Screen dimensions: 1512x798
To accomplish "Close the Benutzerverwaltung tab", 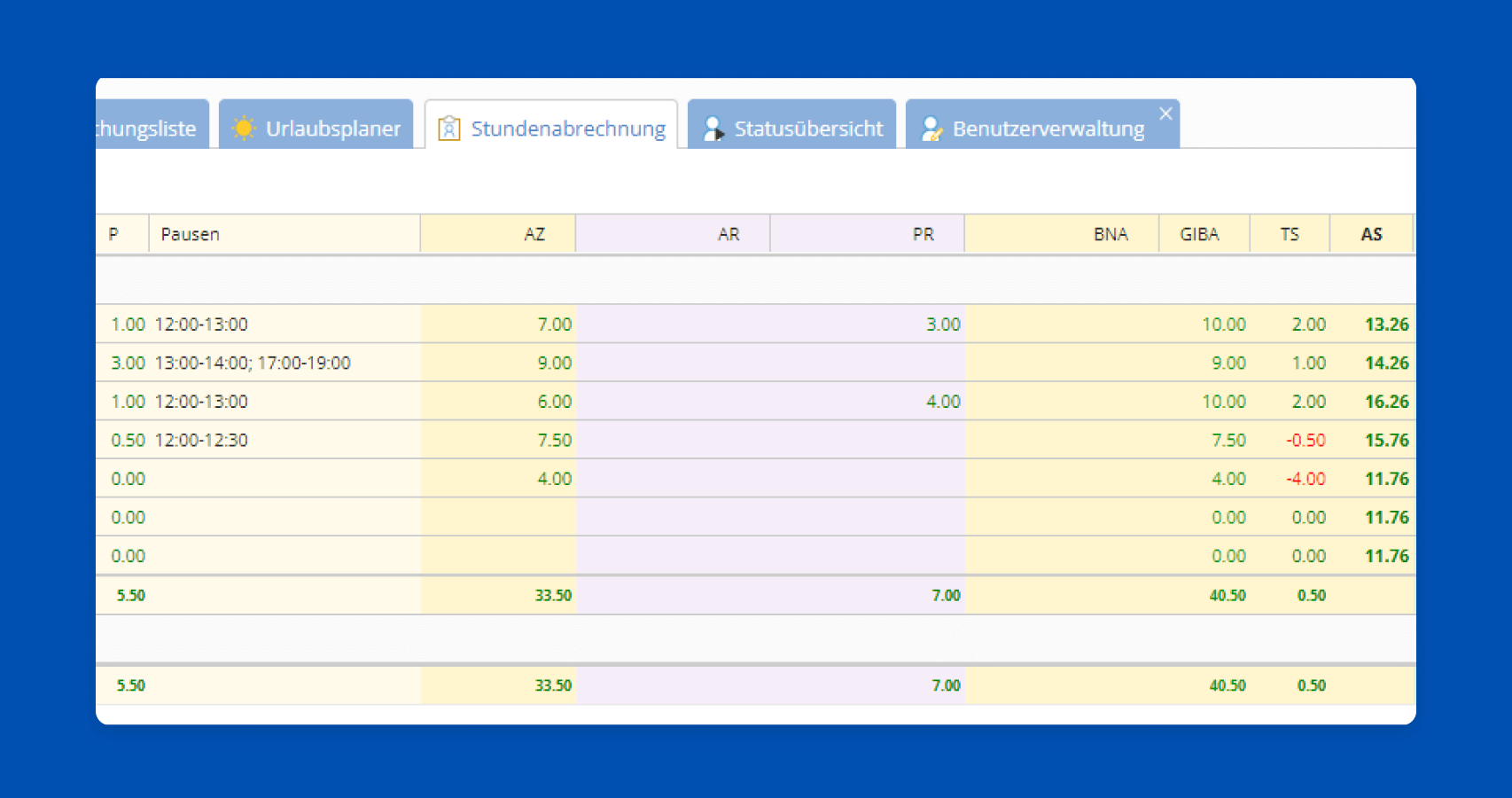I will [x=1165, y=113].
